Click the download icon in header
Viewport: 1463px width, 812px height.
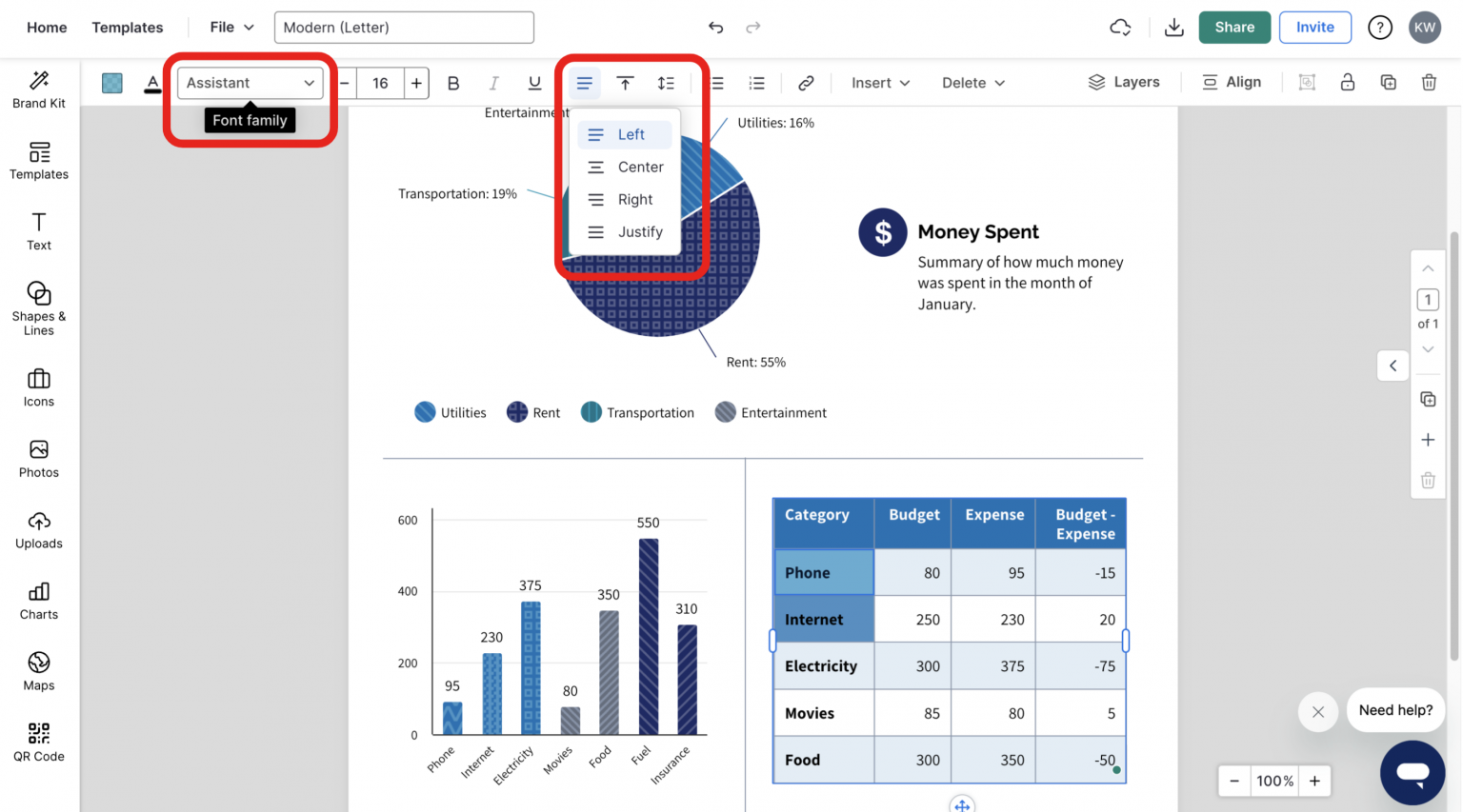point(1173,28)
